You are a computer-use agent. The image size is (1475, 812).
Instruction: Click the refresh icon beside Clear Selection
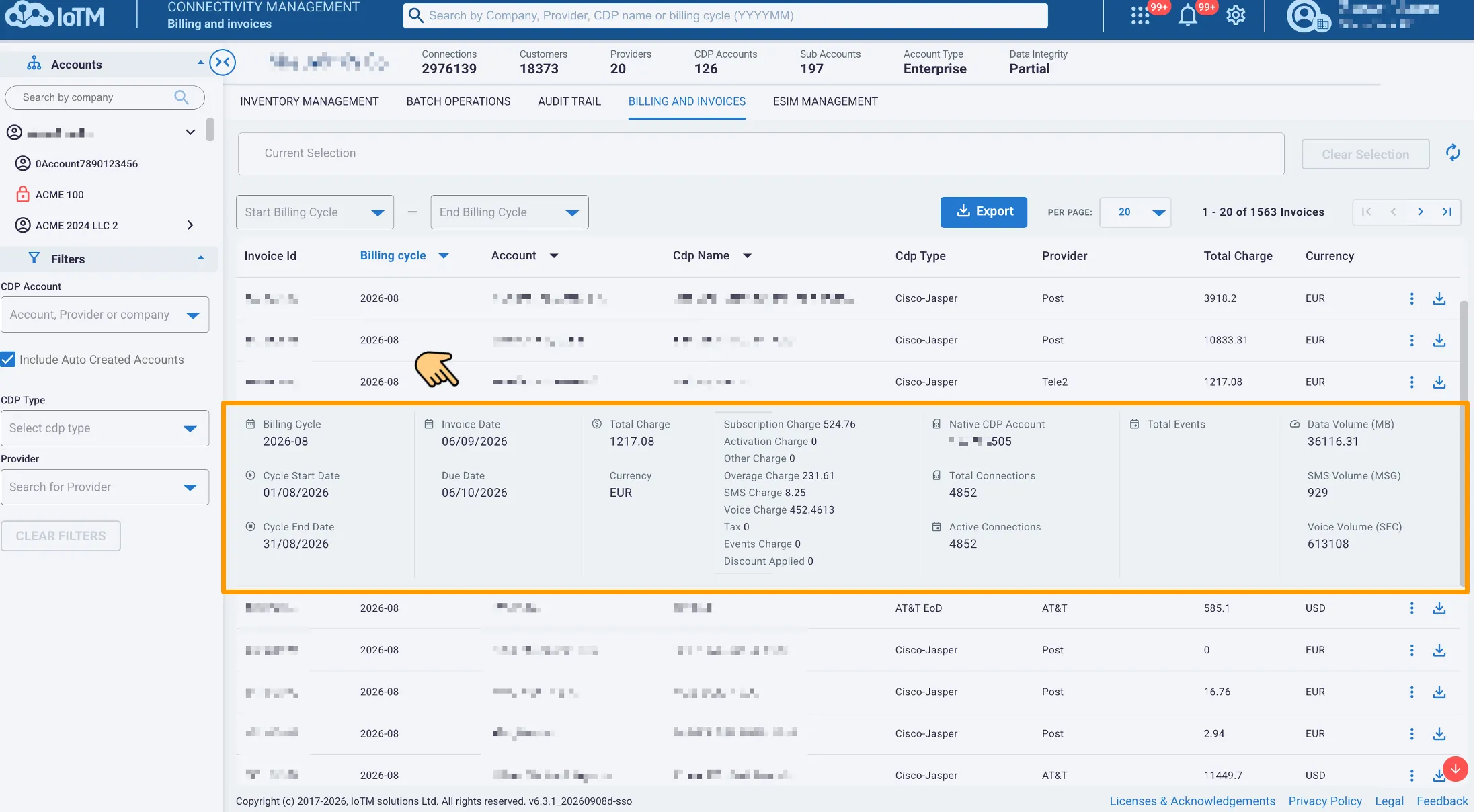[x=1453, y=153]
